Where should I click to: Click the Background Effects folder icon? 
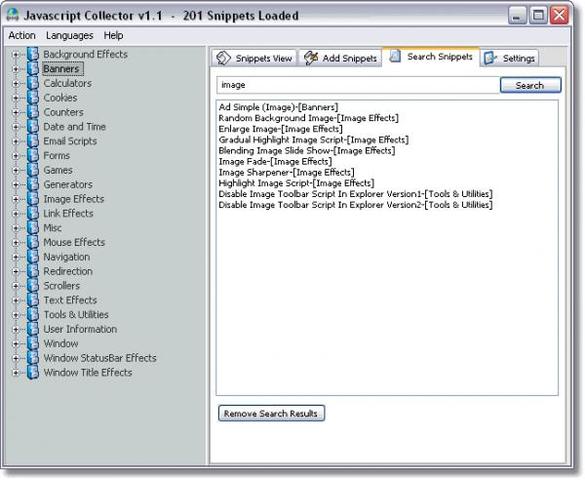point(33,54)
